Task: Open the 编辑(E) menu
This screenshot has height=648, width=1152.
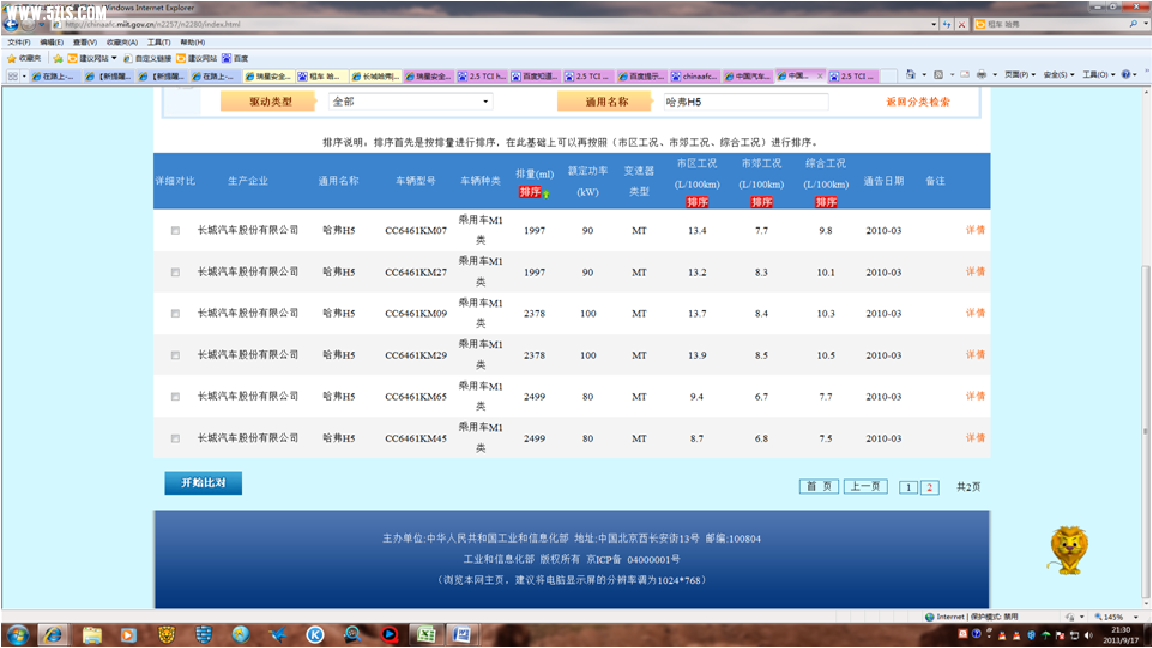Action: pyautogui.click(x=51, y=42)
